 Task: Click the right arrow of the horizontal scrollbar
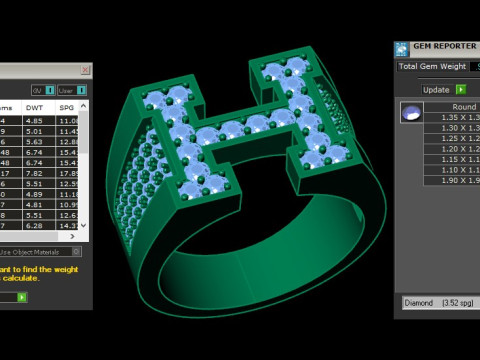72,236
